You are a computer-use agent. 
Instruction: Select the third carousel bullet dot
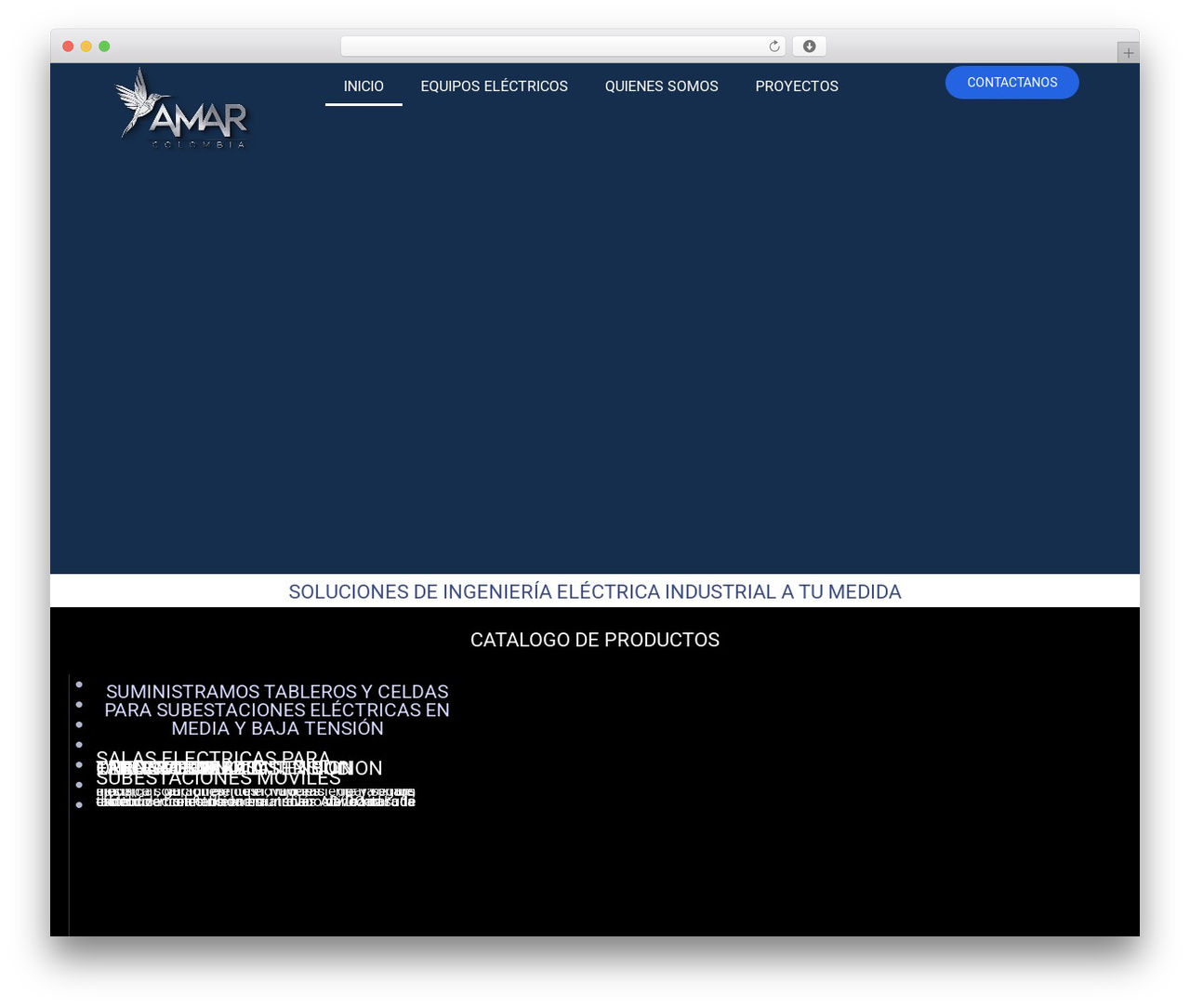pyautogui.click(x=79, y=724)
